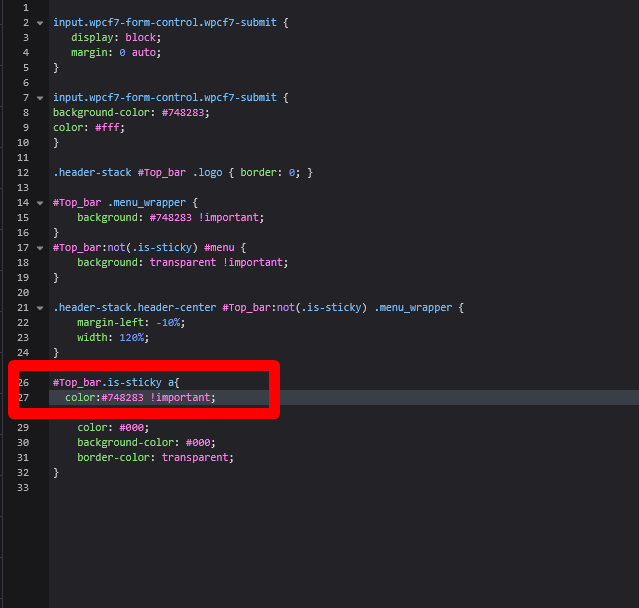Click 'background: transparent !important' on line 18
This screenshot has height=608, width=639.
(x=182, y=262)
